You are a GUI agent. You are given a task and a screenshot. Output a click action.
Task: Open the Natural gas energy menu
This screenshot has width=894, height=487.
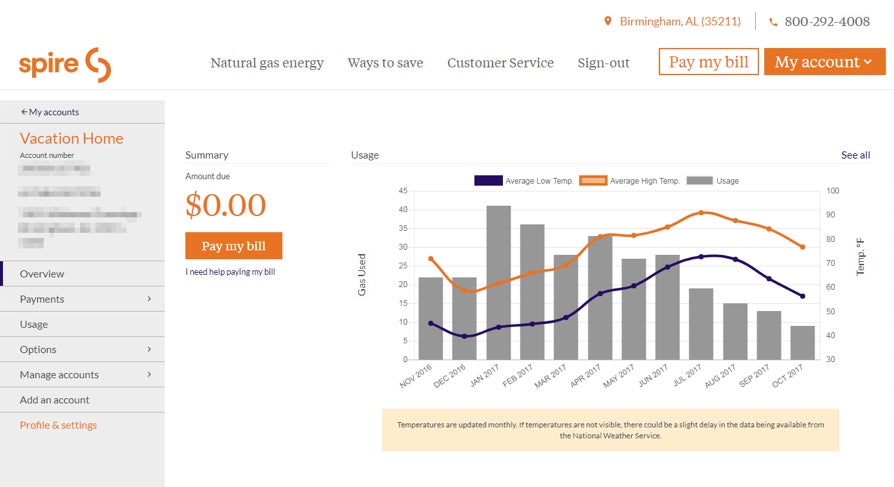click(x=267, y=63)
